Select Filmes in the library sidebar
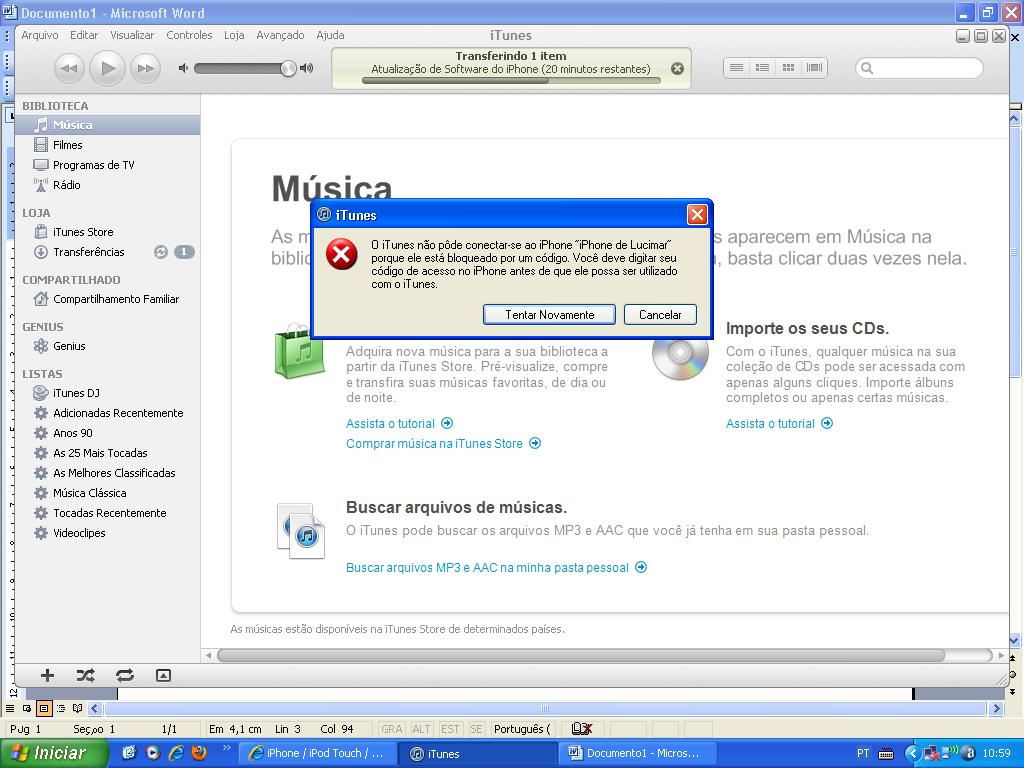 107,145
